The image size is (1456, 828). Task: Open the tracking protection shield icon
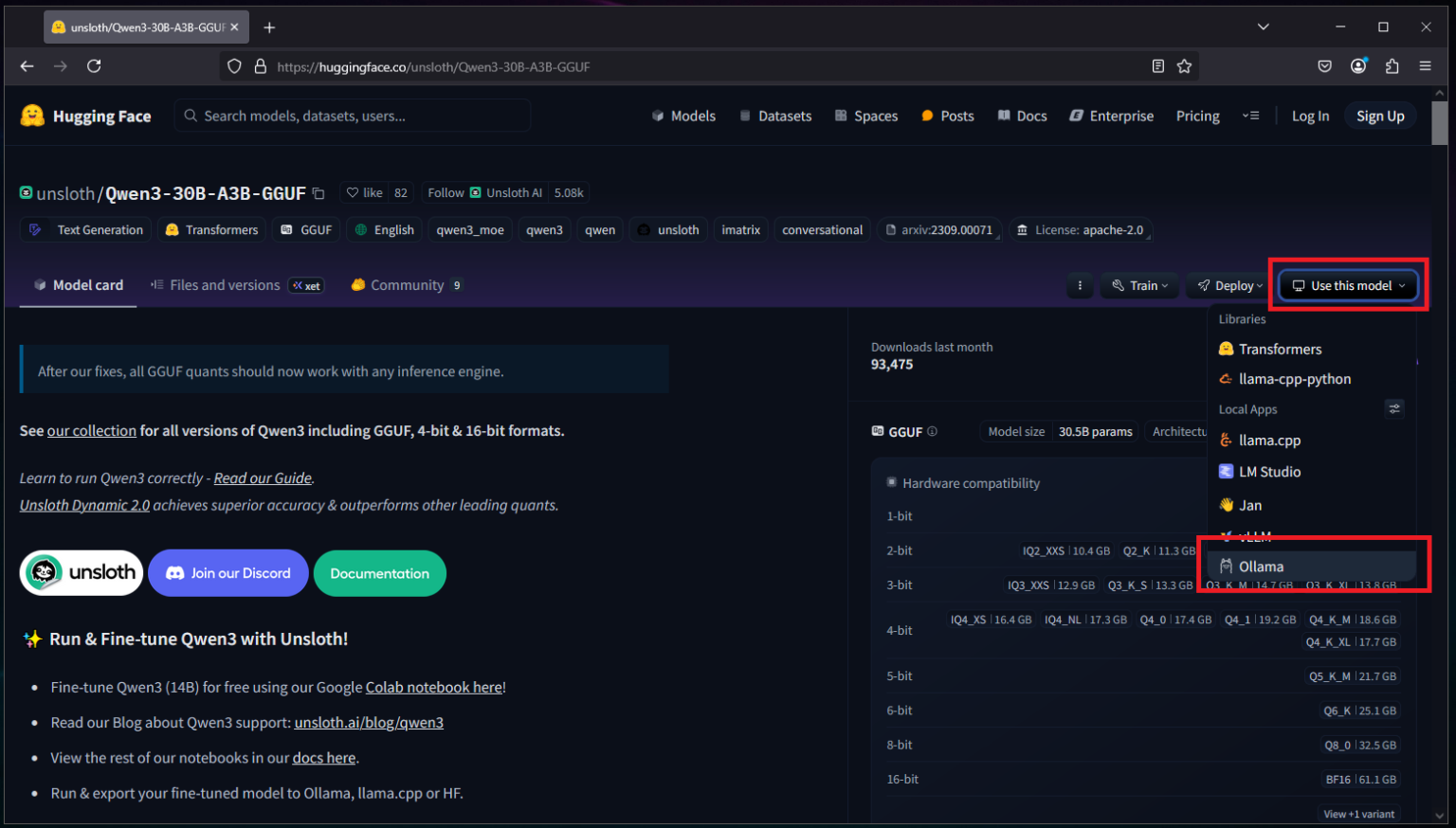pos(234,66)
